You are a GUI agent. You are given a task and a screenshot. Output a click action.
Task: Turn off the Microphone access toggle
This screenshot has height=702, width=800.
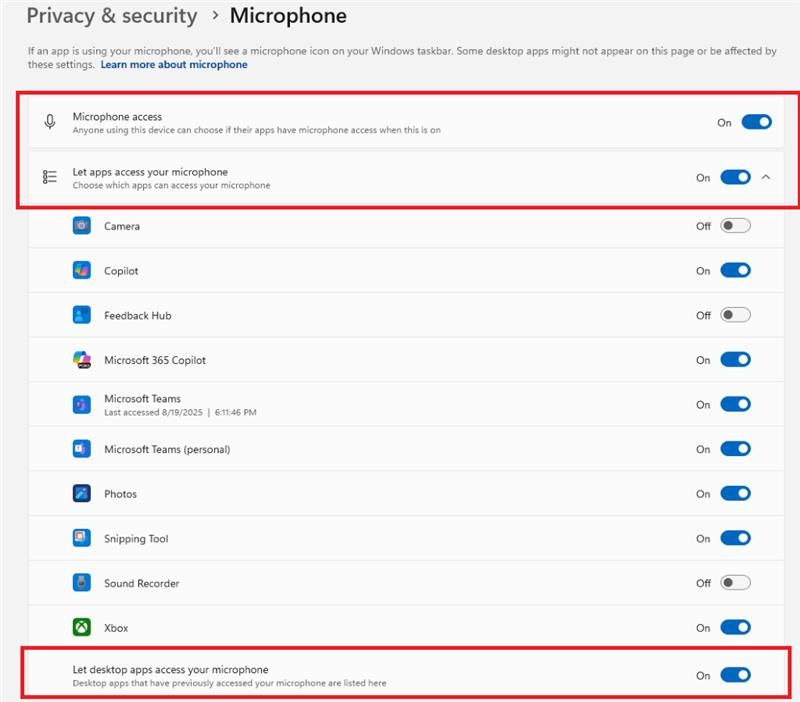756,122
